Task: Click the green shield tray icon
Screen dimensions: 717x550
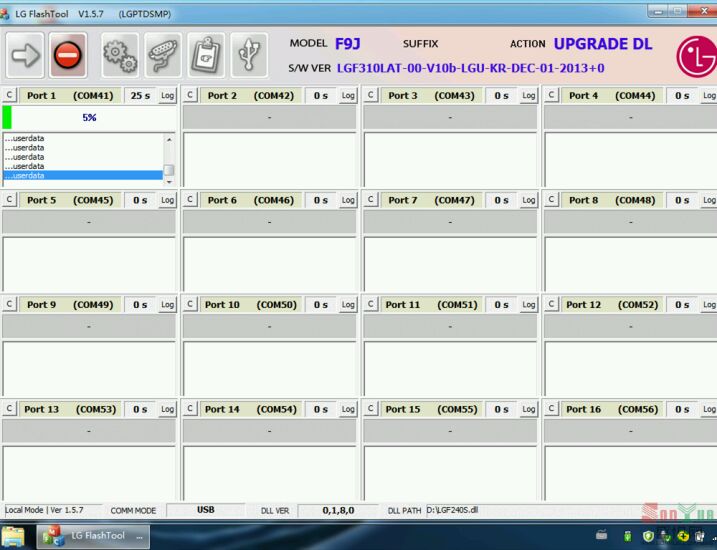Action: tap(648, 536)
